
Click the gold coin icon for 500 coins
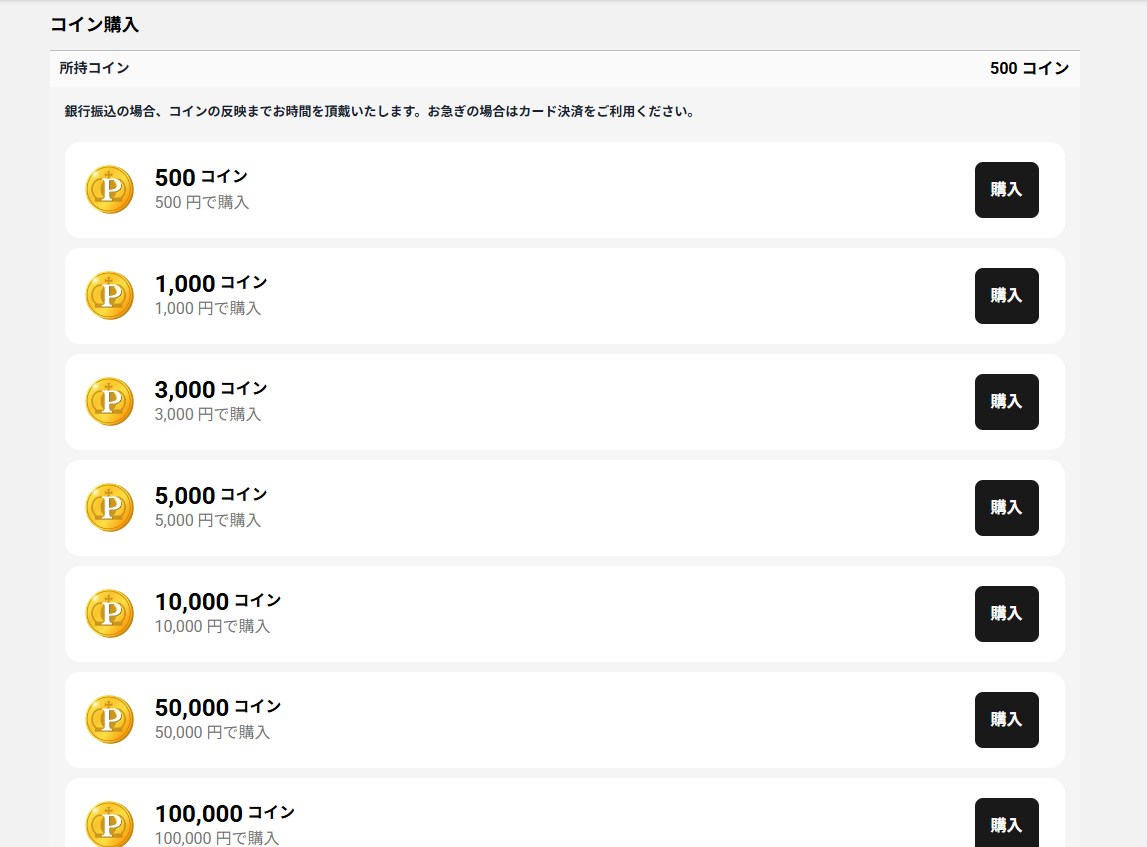[x=109, y=190]
